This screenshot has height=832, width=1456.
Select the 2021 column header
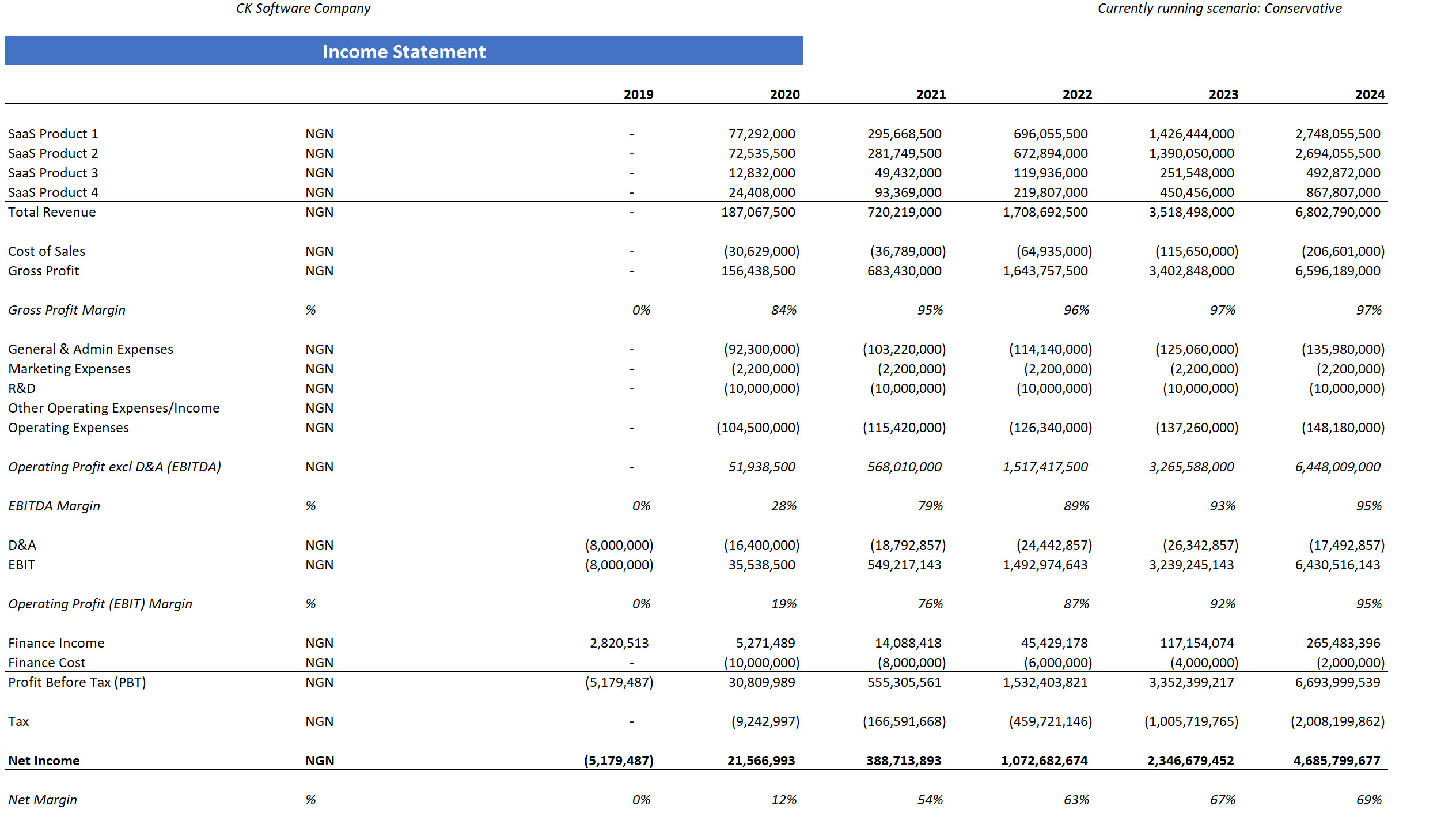(x=931, y=94)
